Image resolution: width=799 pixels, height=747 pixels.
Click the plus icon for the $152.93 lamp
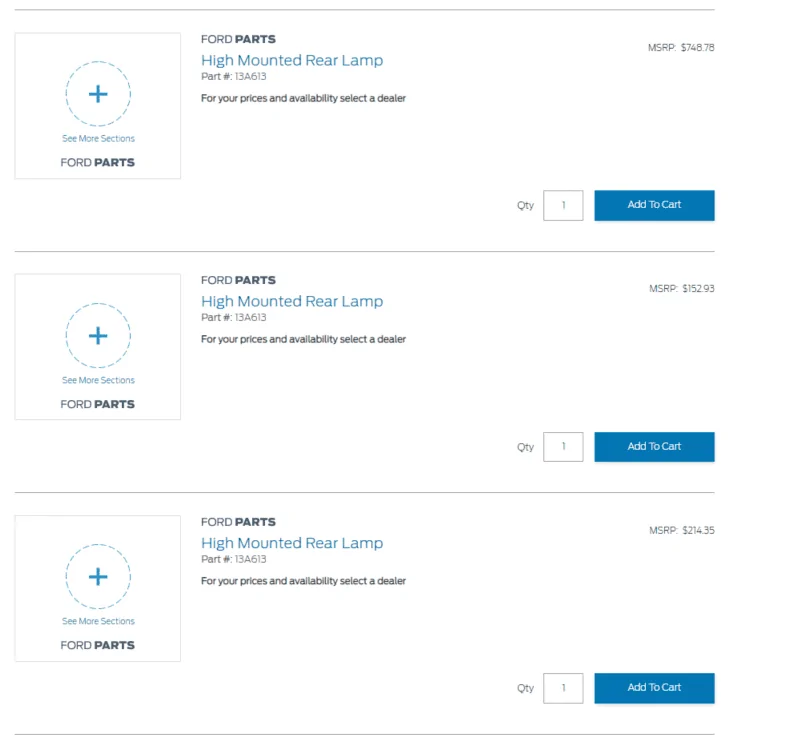tap(98, 336)
